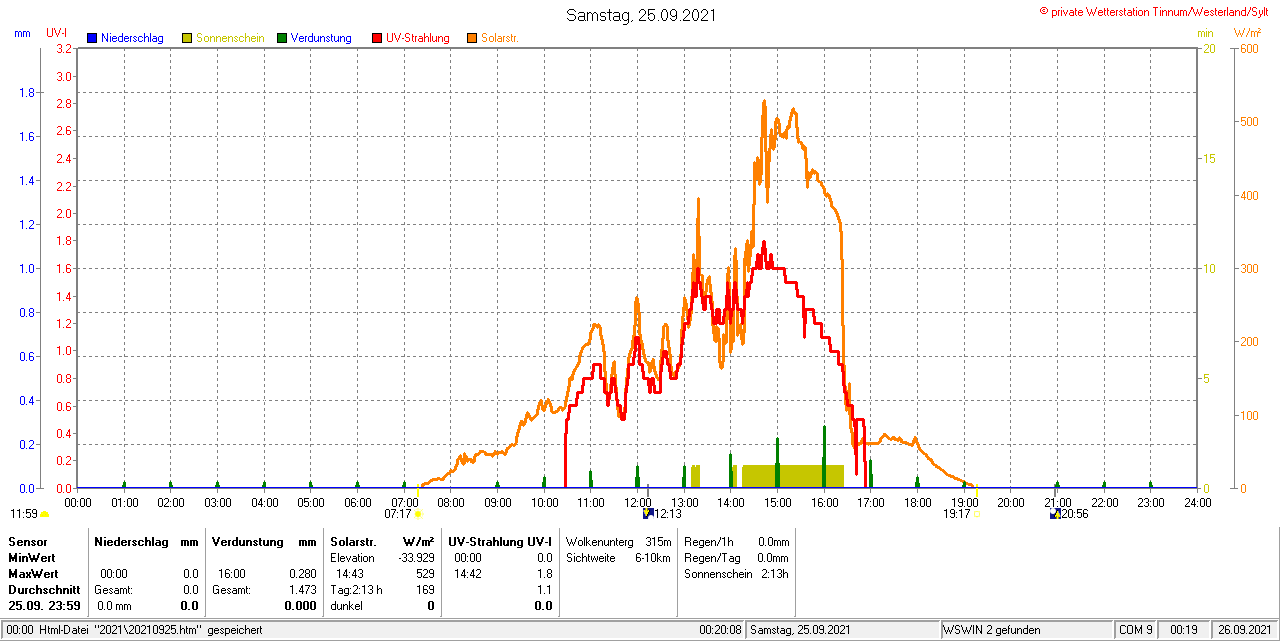The height and width of the screenshot is (641, 1280).
Task: Click the MaxWert row label
Action: 33,574
